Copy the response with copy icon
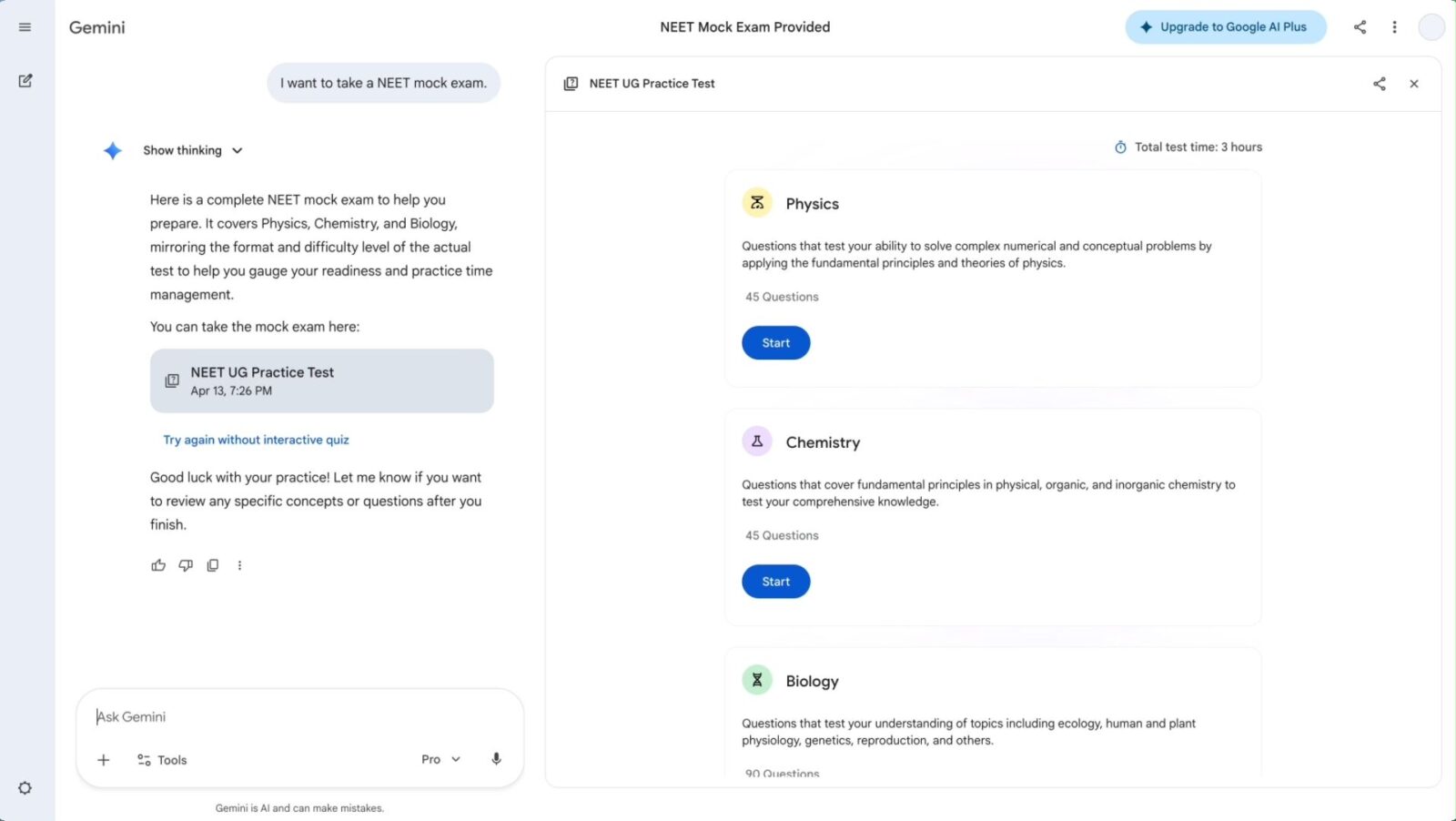 coord(213,565)
